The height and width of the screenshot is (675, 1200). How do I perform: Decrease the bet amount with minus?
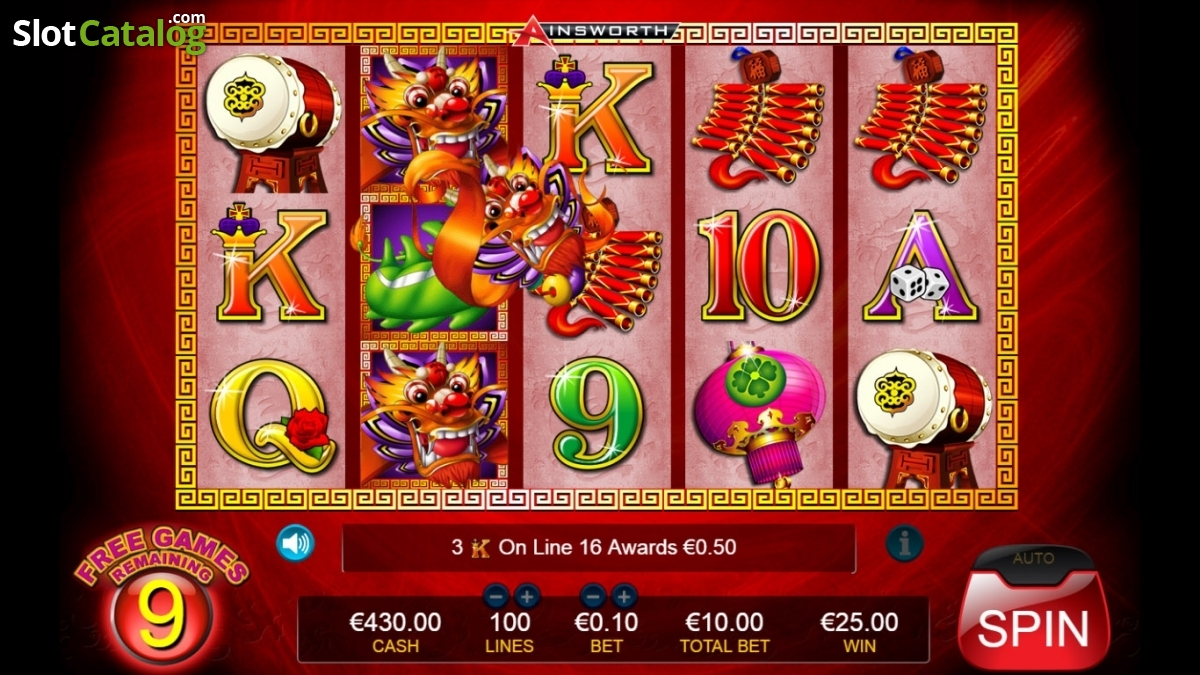[593, 597]
